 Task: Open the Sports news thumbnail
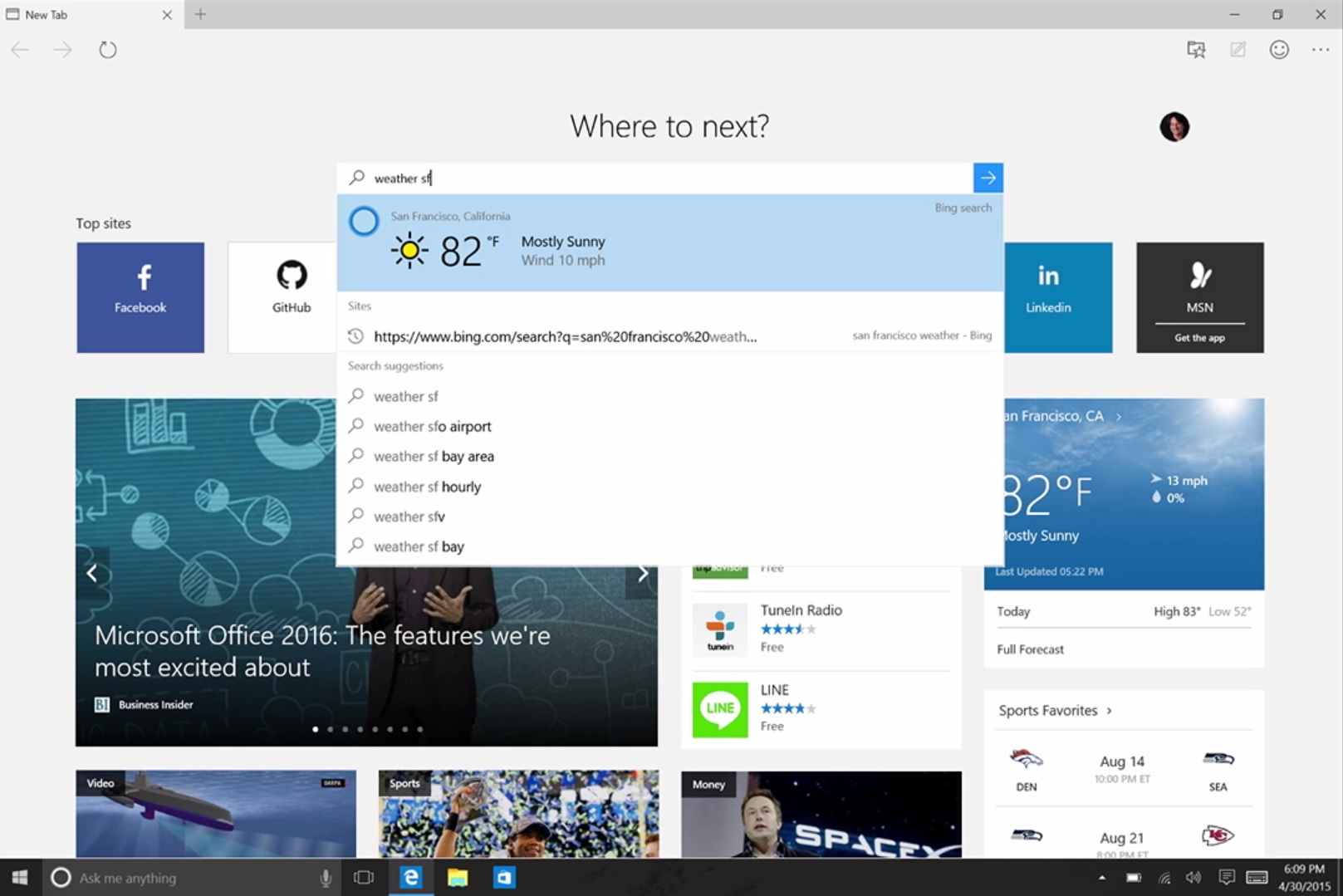[x=519, y=814]
